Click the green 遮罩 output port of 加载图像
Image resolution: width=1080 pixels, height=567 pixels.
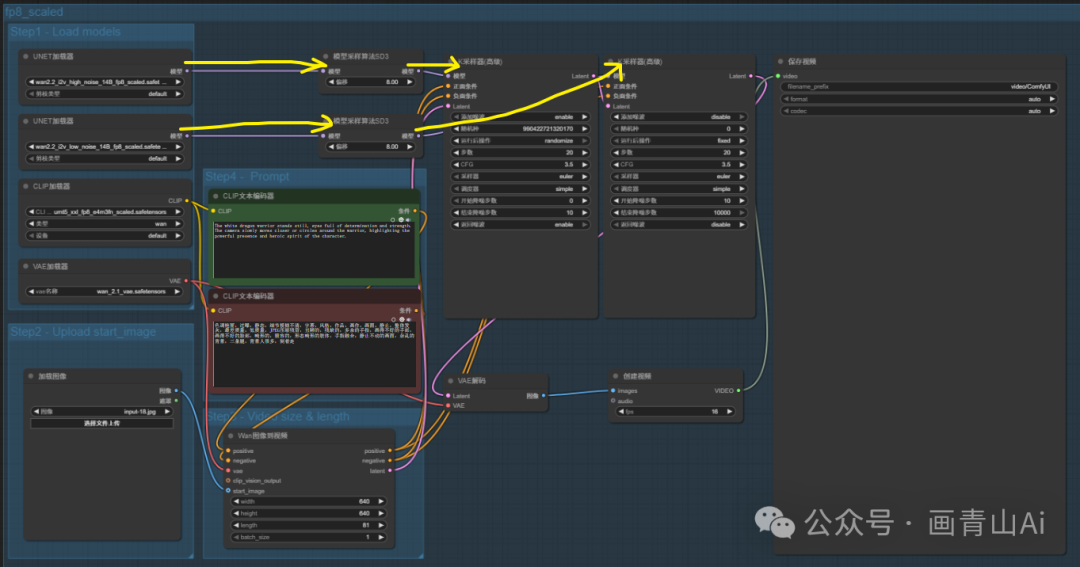[176, 401]
